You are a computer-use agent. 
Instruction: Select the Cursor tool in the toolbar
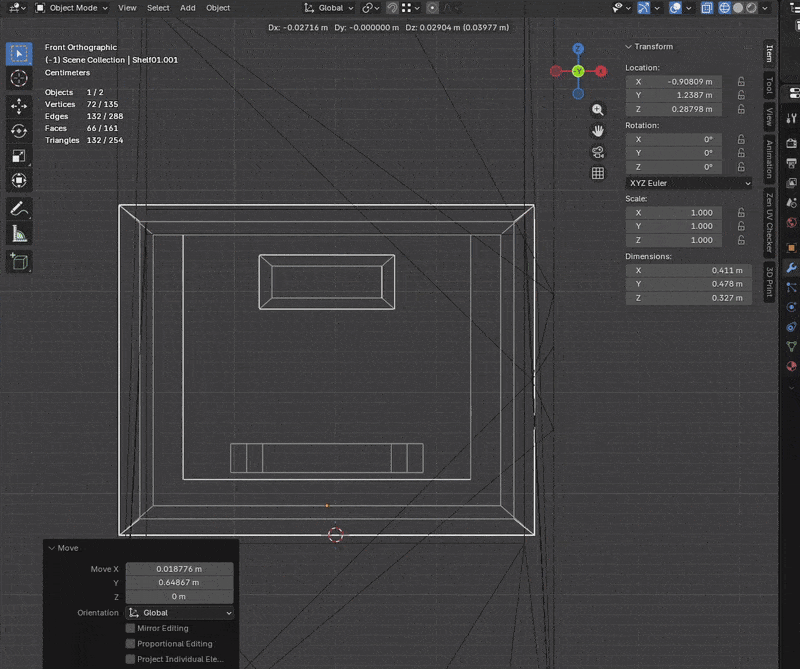tap(19, 79)
